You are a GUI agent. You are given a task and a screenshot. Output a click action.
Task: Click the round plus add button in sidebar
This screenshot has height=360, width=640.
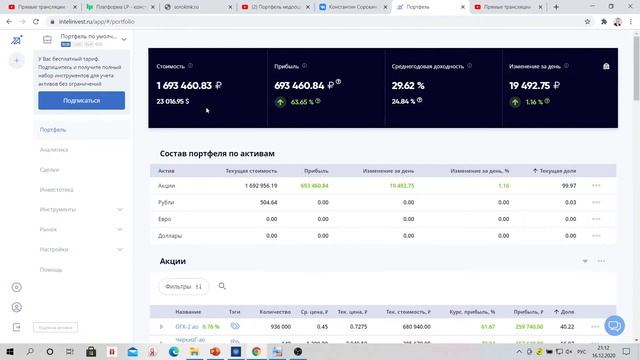point(17,61)
